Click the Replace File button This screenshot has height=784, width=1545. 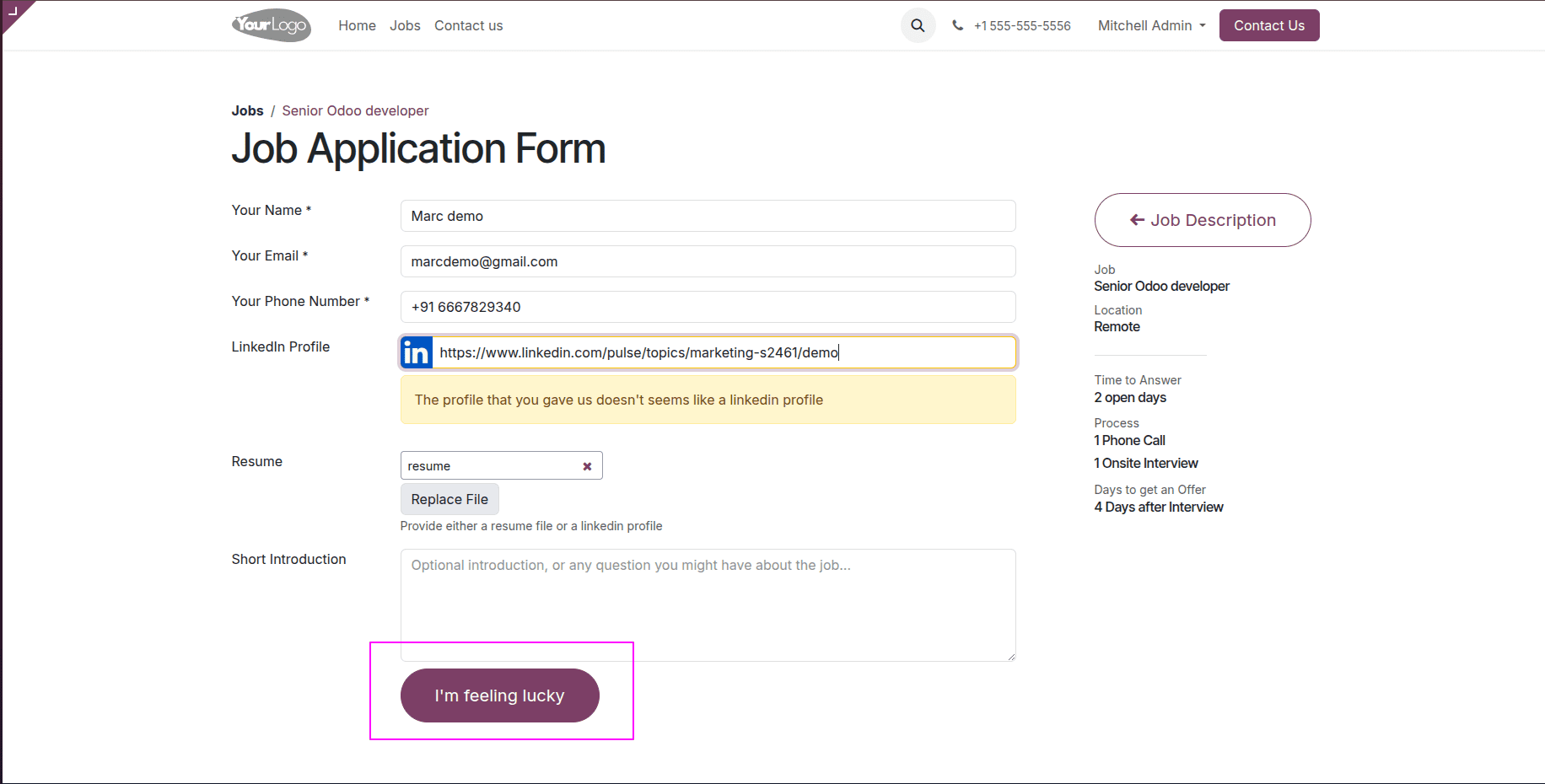pos(450,499)
